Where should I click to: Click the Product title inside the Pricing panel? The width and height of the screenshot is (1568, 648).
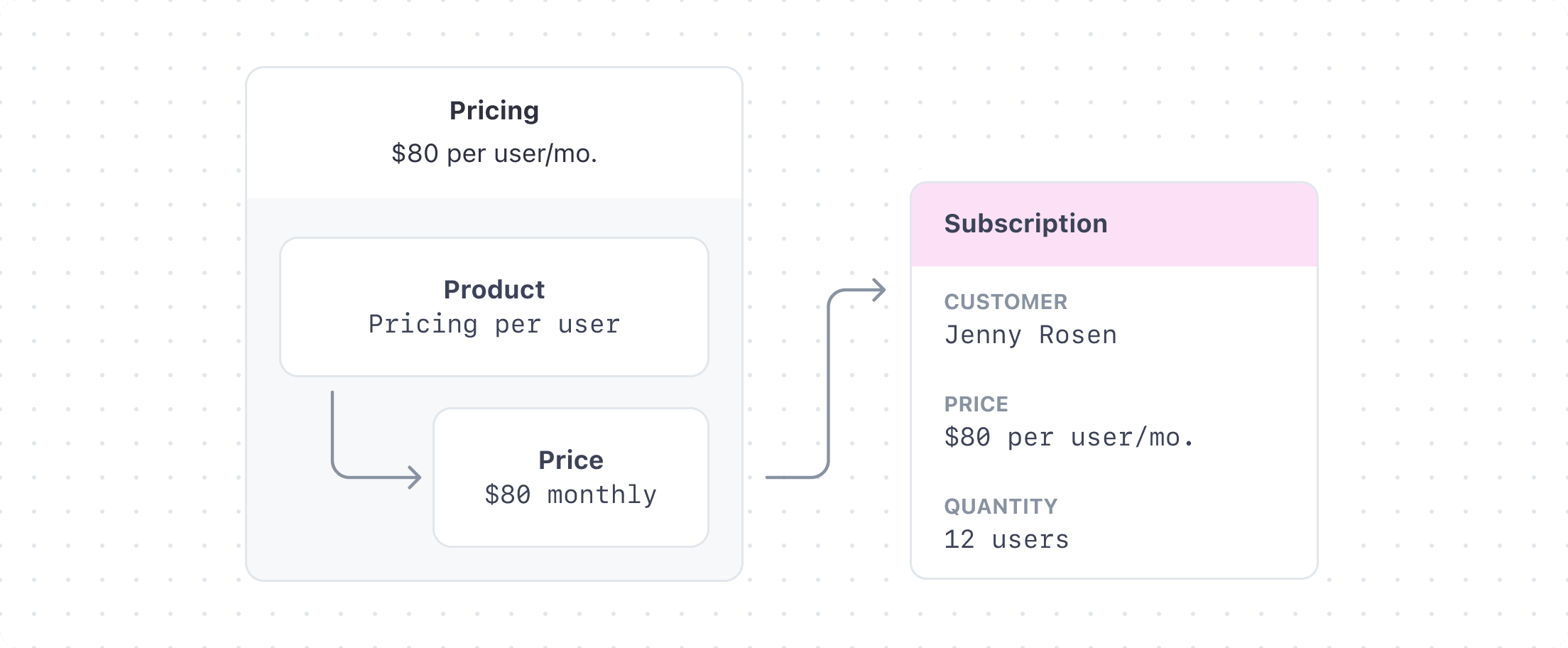pyautogui.click(x=494, y=289)
